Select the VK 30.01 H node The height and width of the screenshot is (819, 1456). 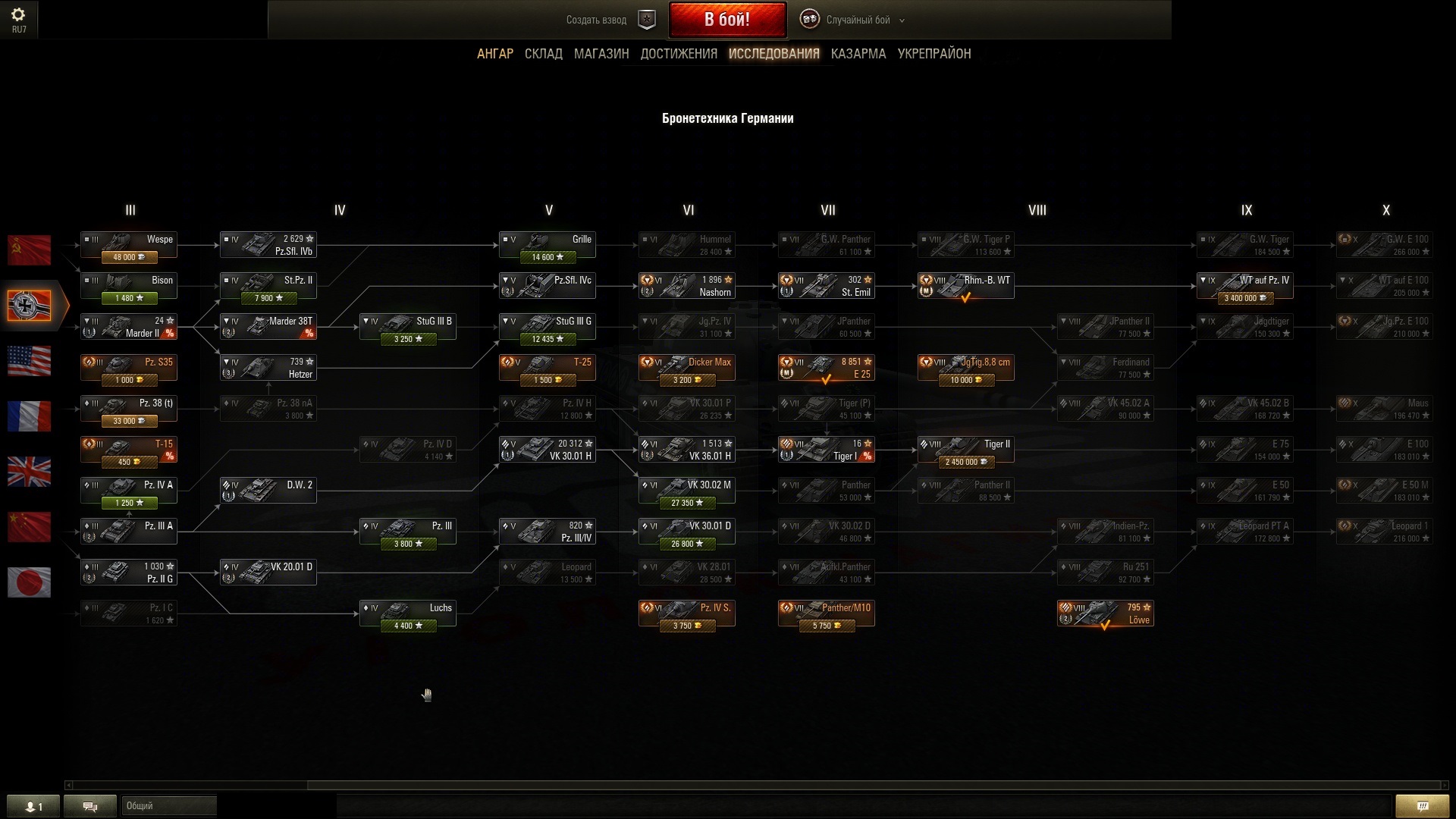pos(548,450)
